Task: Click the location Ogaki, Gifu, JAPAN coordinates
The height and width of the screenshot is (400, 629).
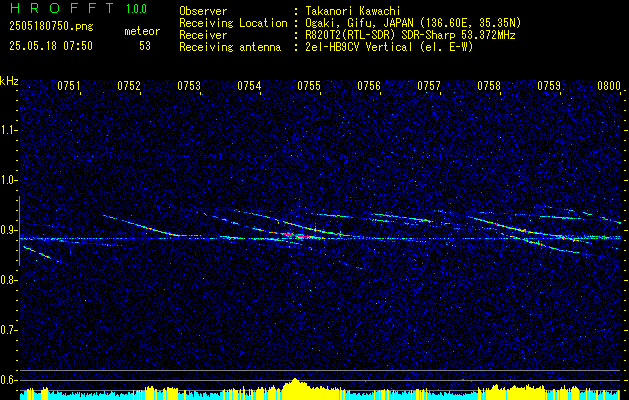Action: click(x=413, y=23)
